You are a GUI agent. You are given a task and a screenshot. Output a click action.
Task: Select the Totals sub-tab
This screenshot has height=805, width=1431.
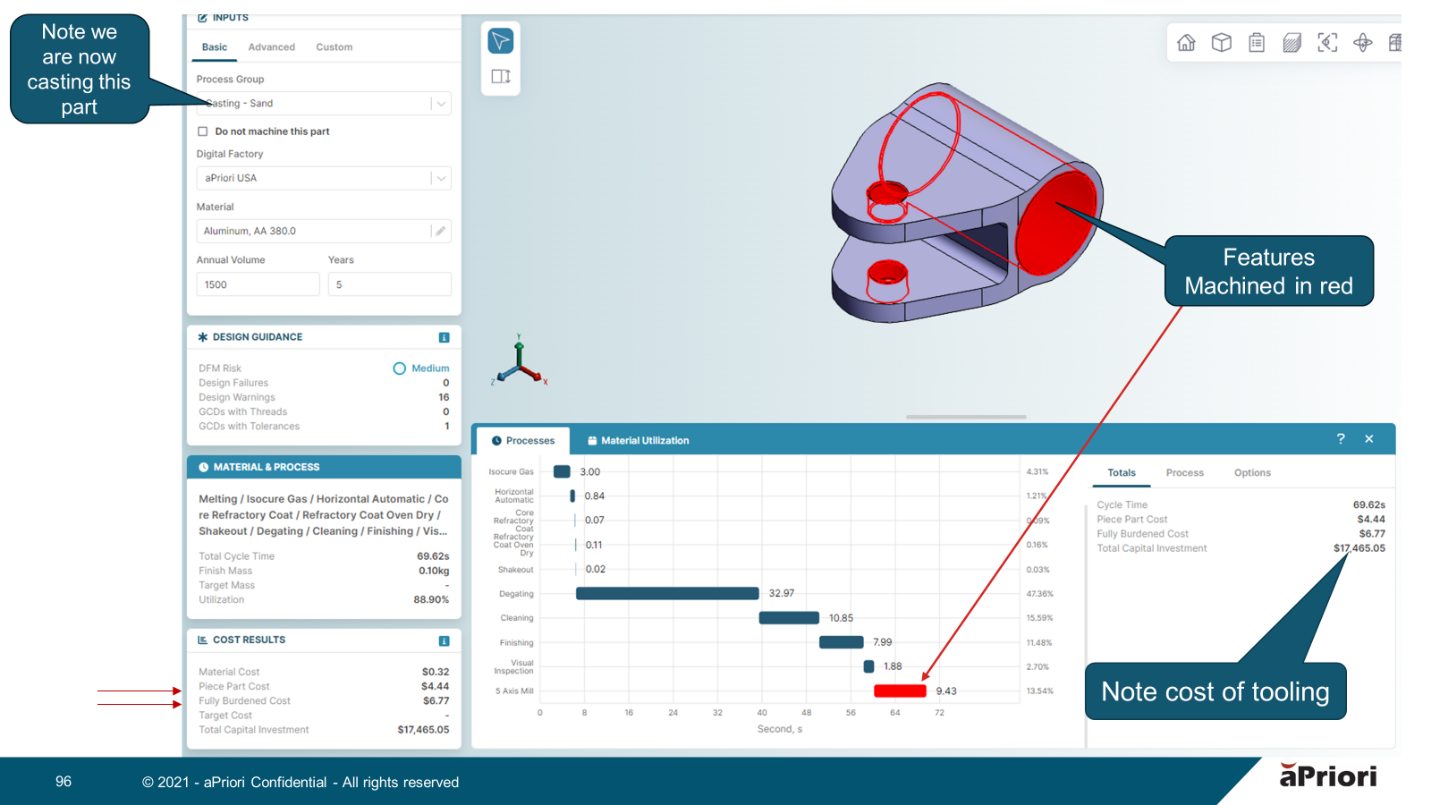1122,473
